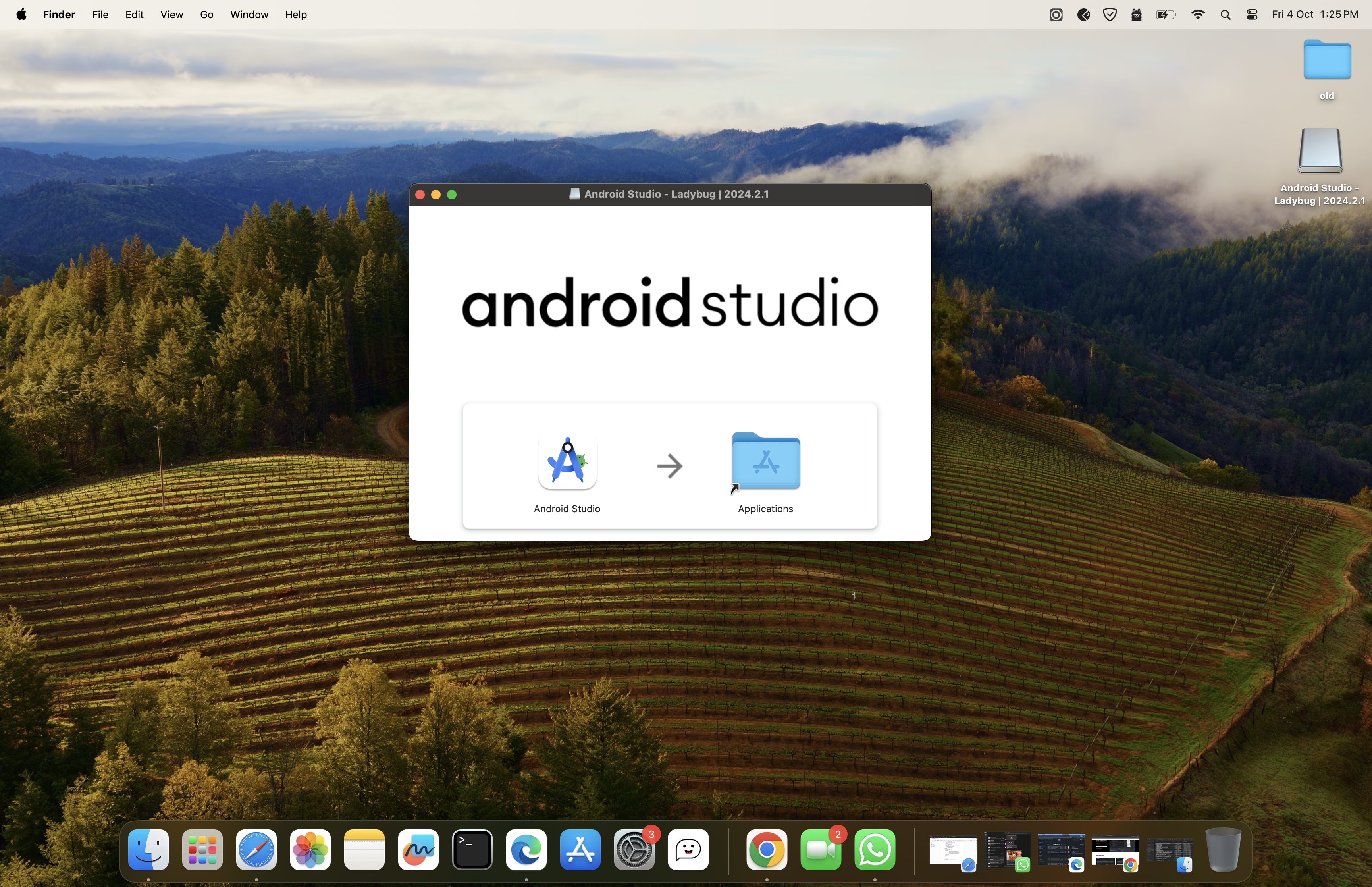Open WhatsApp from the Dock
The width and height of the screenshot is (1372, 887).
875,850
